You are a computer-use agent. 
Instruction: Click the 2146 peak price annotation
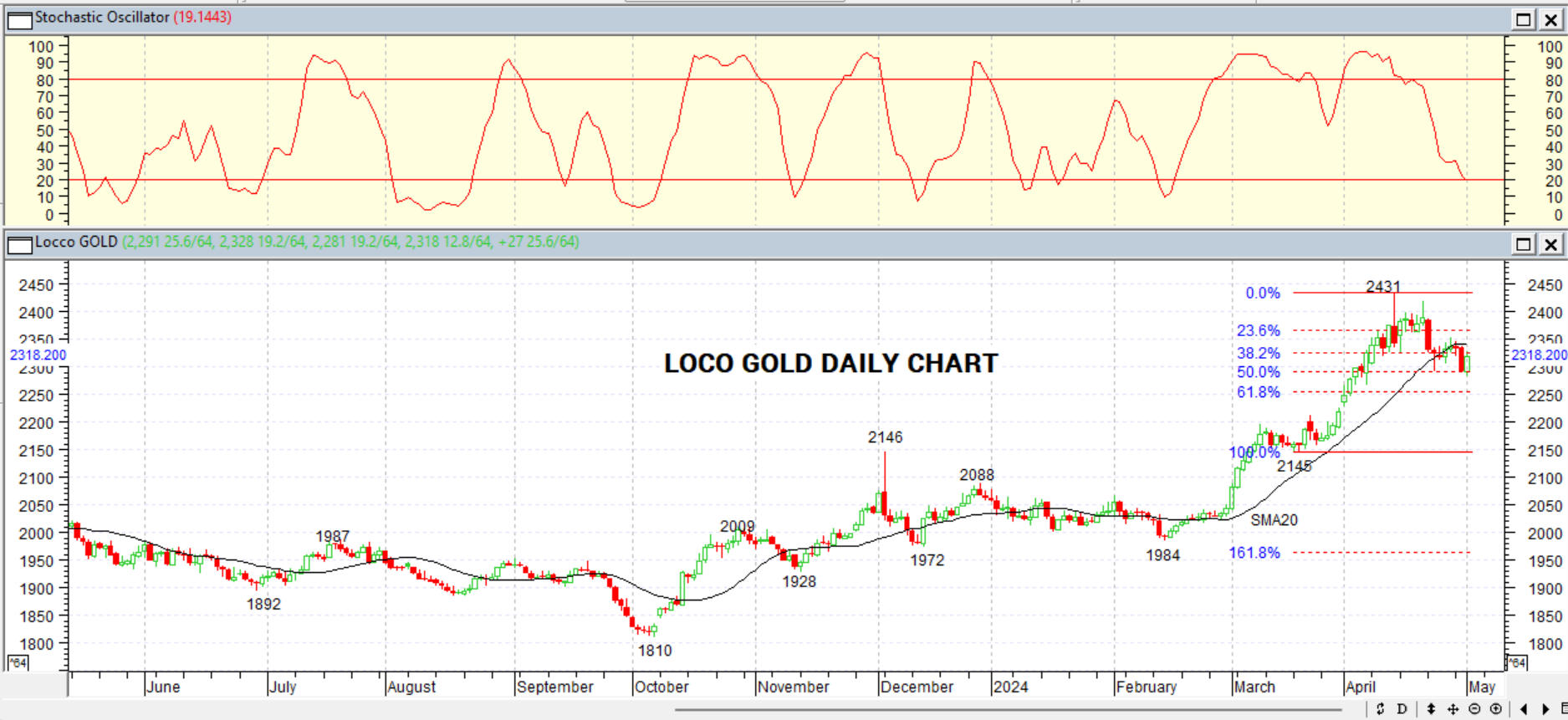click(x=885, y=437)
